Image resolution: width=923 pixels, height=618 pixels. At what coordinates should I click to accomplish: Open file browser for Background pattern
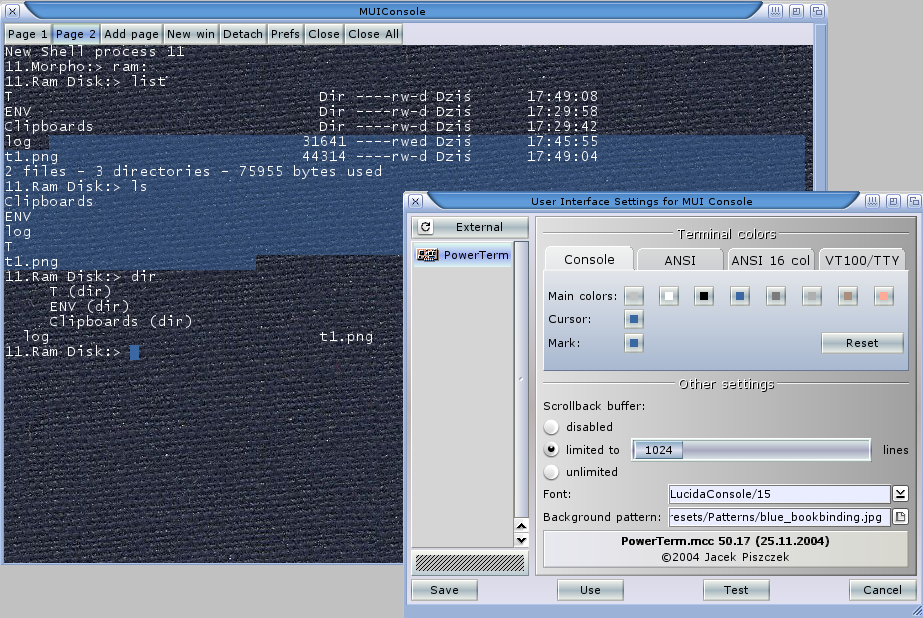tap(900, 517)
